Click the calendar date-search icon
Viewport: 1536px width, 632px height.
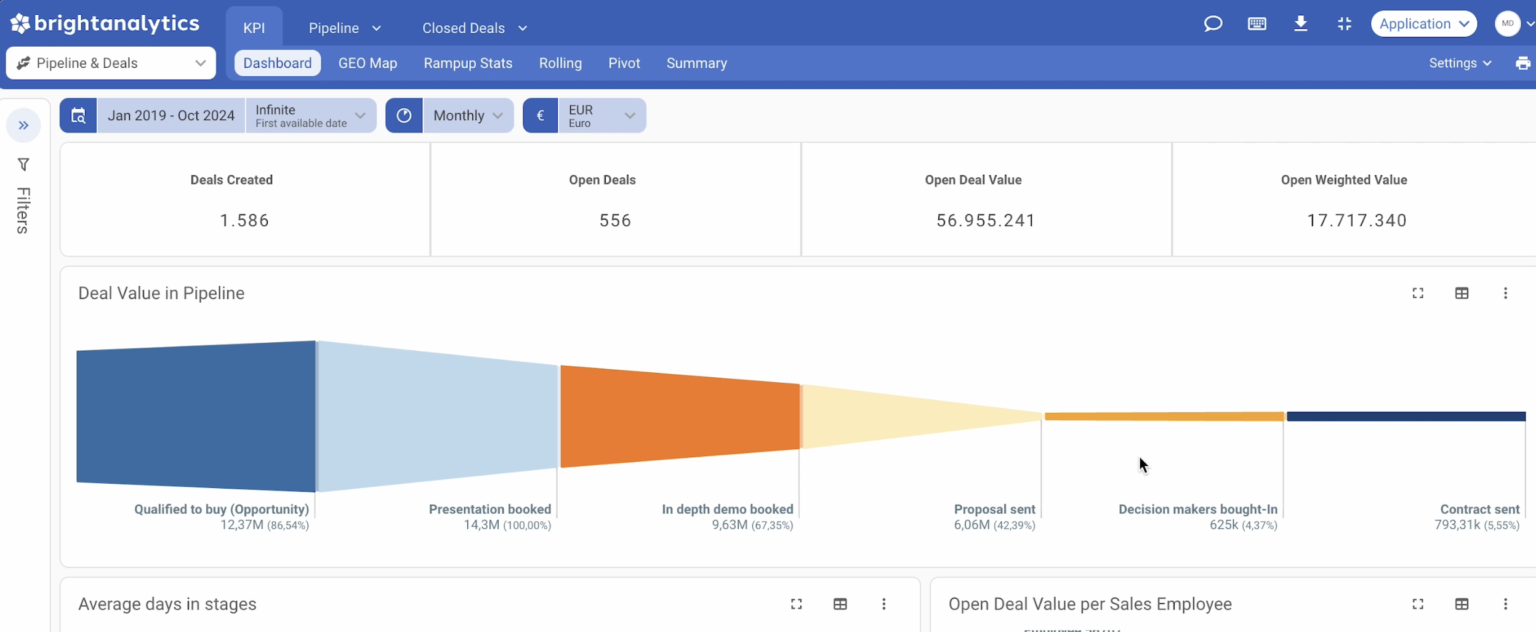coord(78,115)
